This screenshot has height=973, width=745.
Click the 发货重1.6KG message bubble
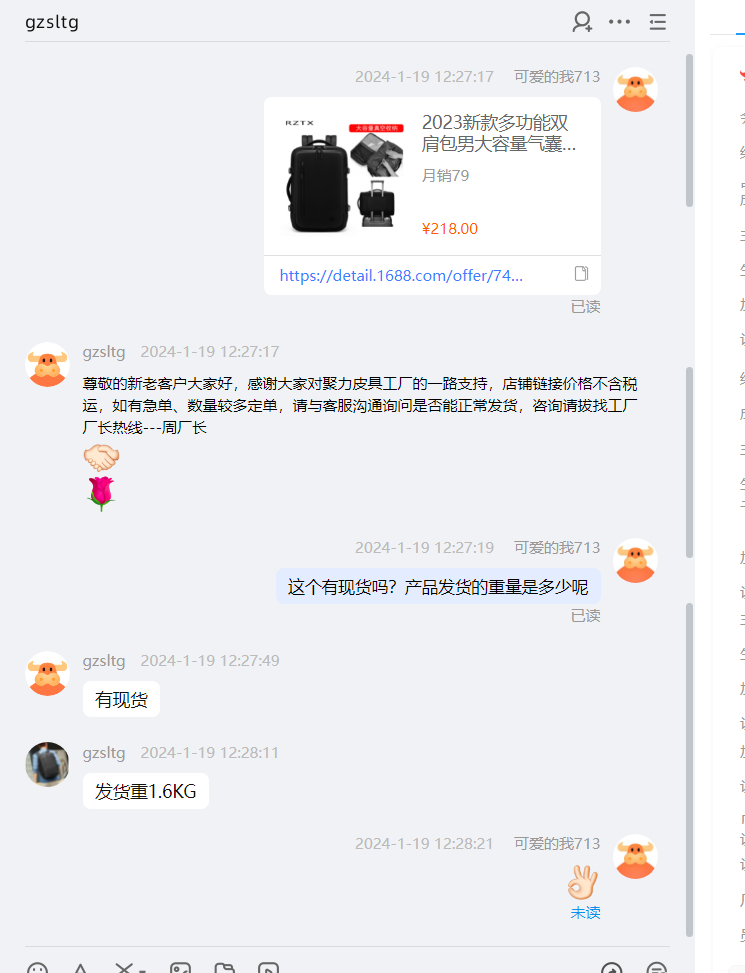click(x=146, y=791)
